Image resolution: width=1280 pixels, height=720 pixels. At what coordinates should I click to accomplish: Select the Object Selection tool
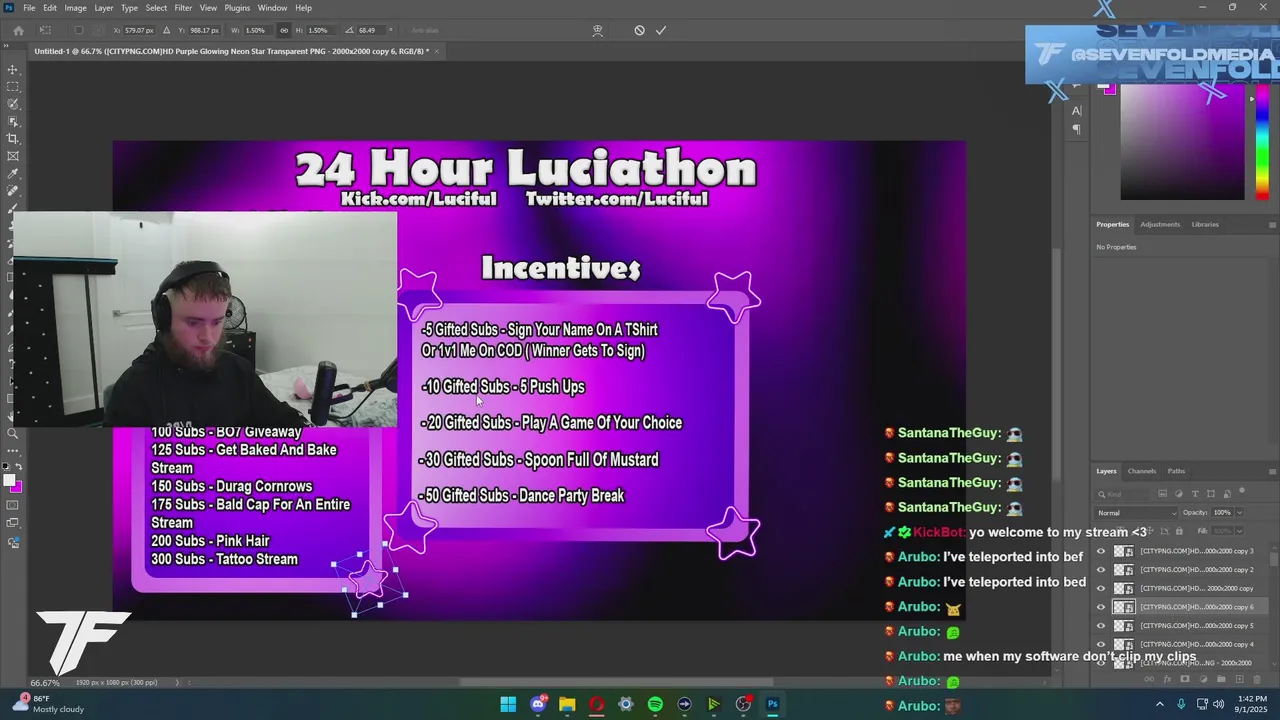[x=13, y=121]
